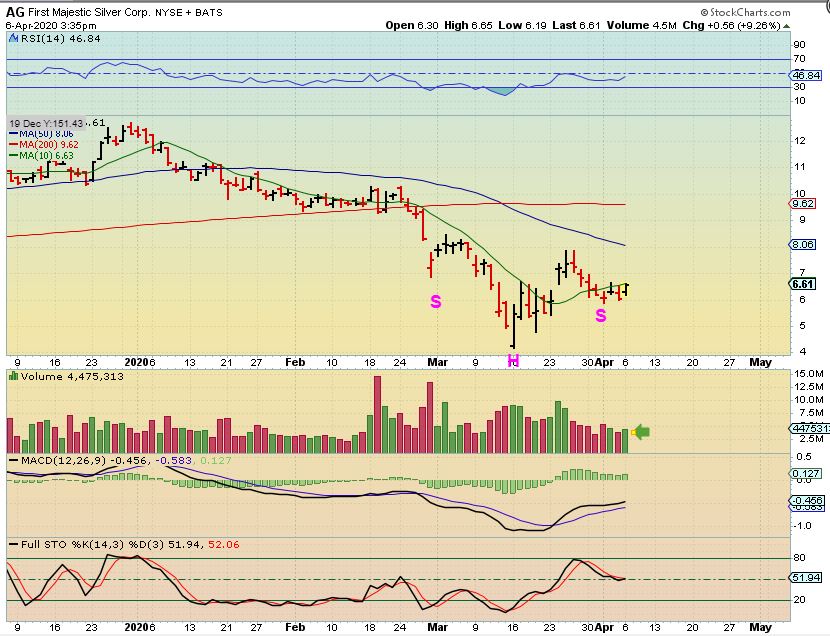The image size is (830, 636).
Task: Click the 0.127 tag on MACD right axis
Action: 806,474
